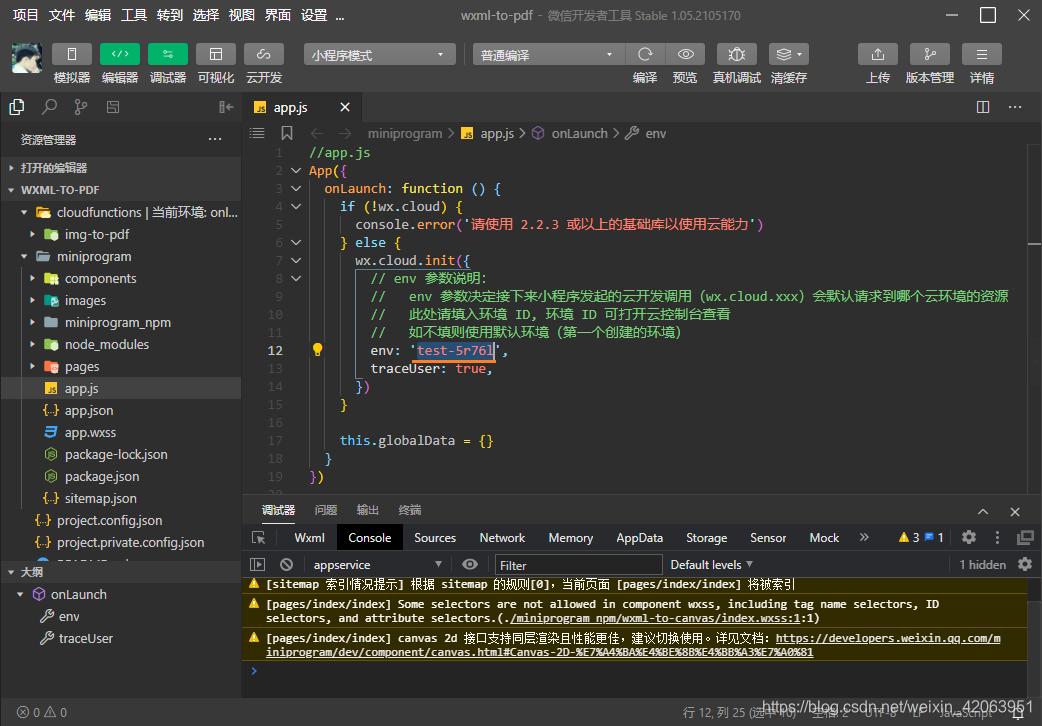Screen dimensions: 1042x726
Task: Open the 工具 menu
Action: pos(134,15)
